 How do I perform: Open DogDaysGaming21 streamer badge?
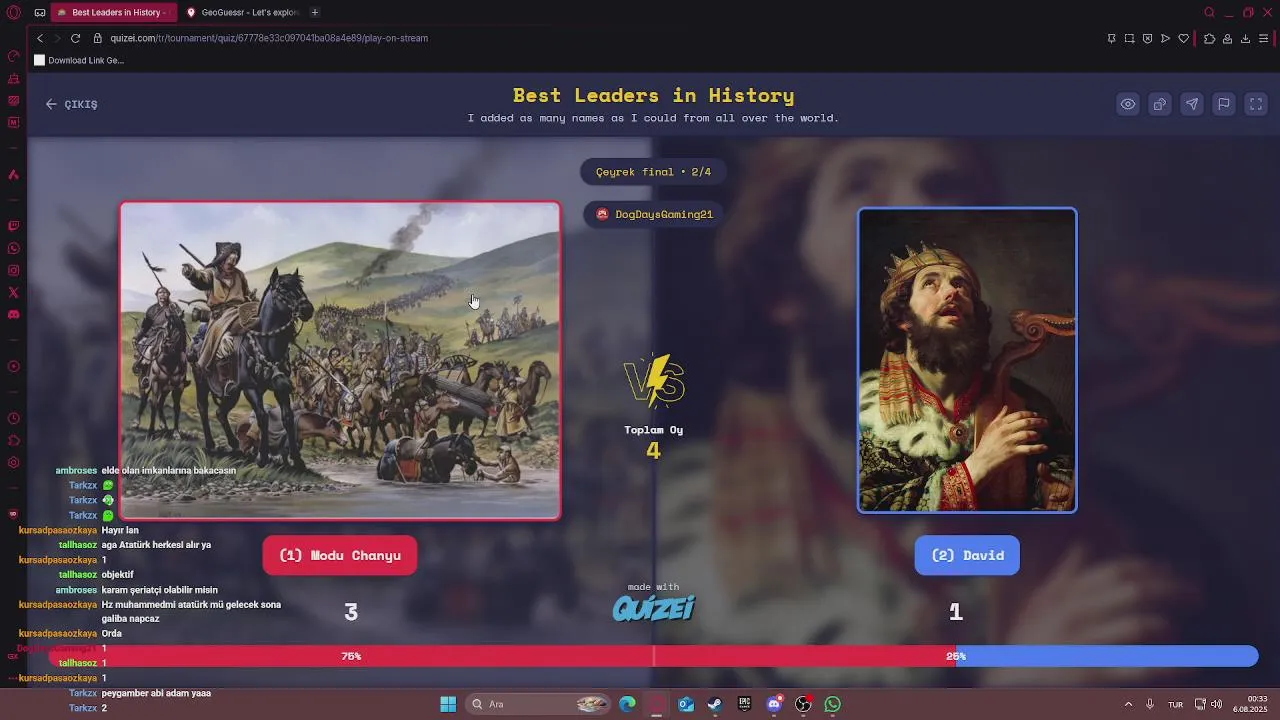(x=654, y=214)
